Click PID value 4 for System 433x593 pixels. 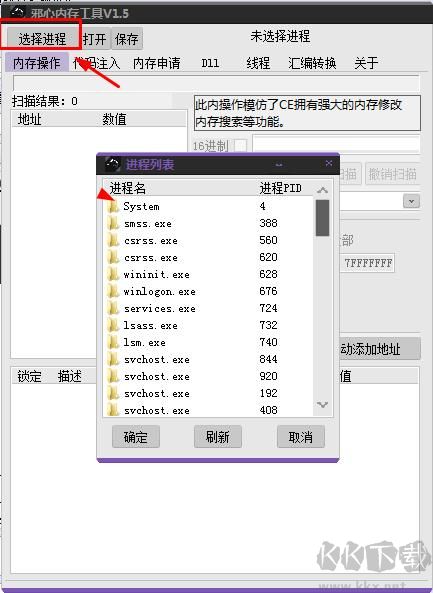[262, 206]
